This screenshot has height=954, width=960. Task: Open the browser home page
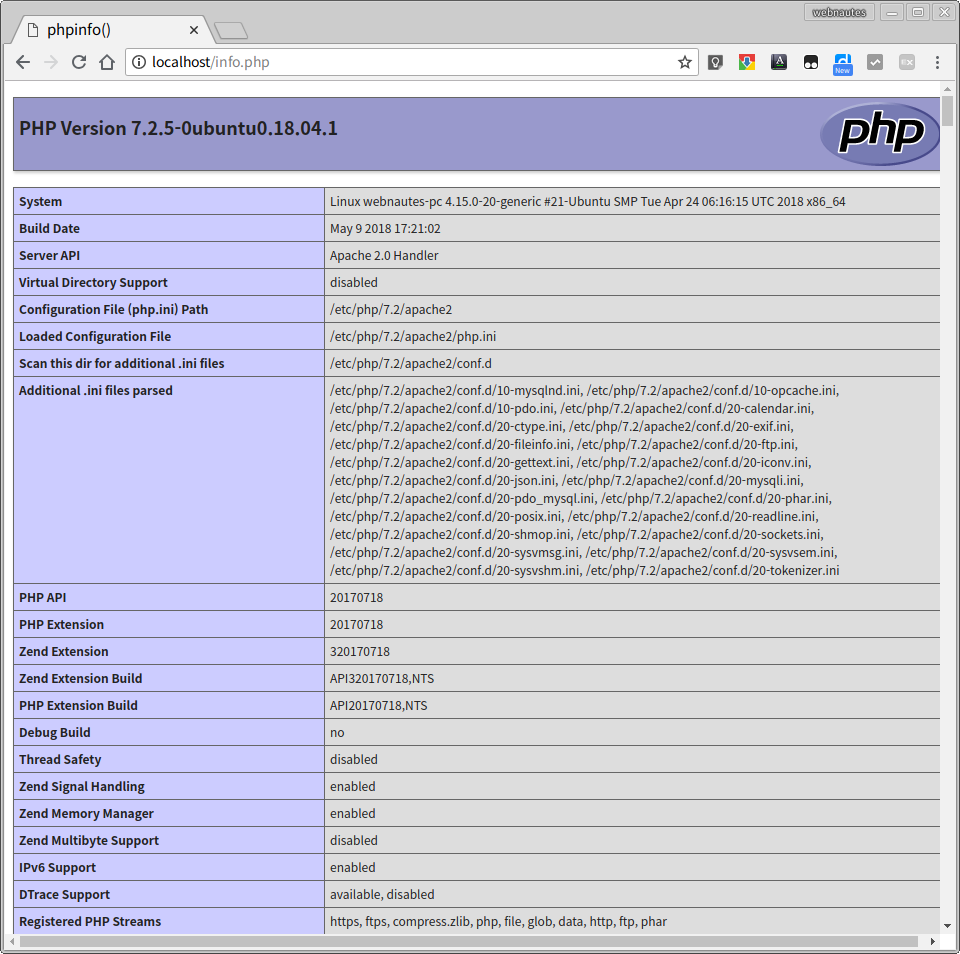pos(107,62)
